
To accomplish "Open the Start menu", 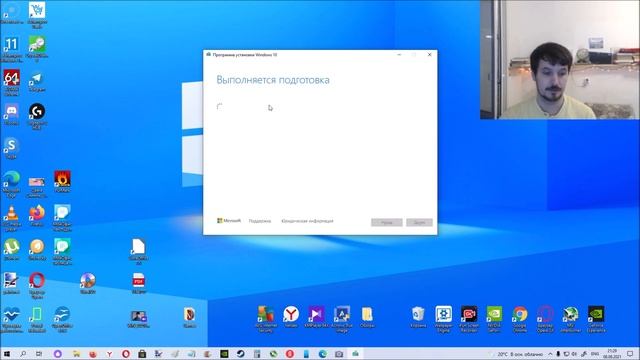I will (x=7, y=354).
